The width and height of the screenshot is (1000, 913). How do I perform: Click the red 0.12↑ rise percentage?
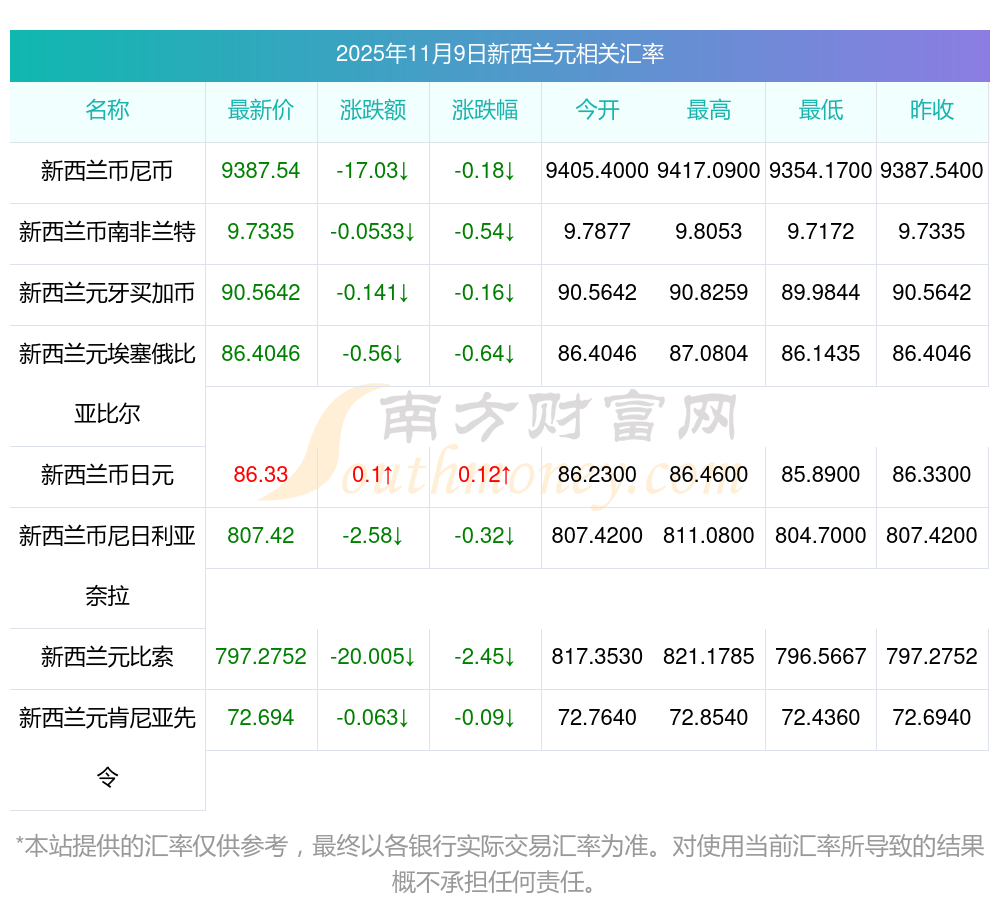click(x=485, y=474)
